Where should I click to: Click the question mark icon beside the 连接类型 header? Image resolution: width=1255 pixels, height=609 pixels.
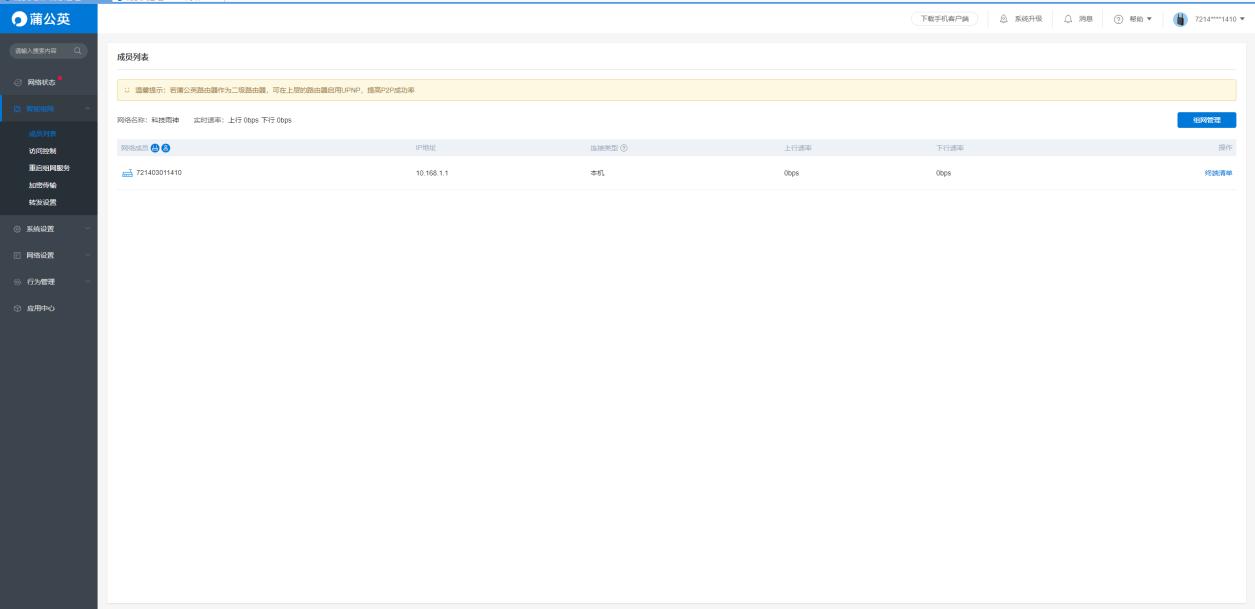click(624, 148)
